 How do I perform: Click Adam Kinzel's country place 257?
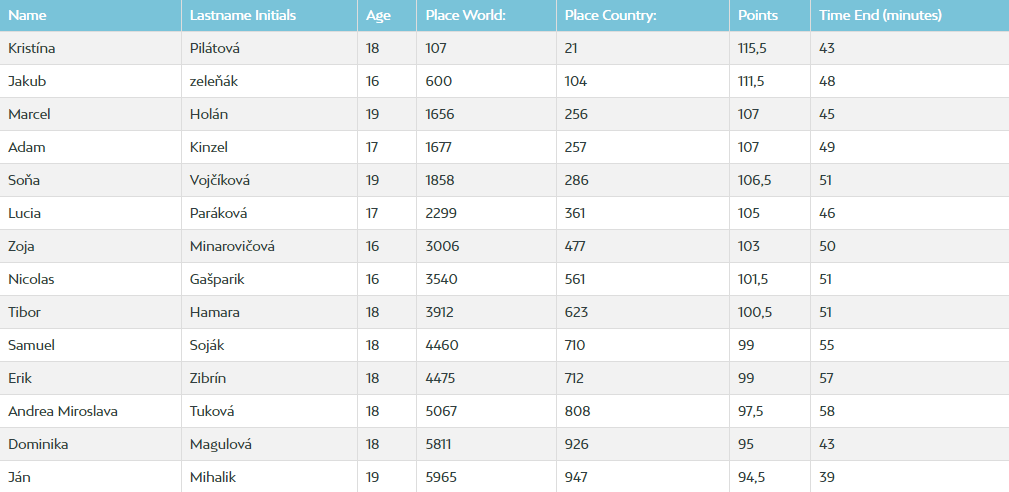[x=643, y=147]
